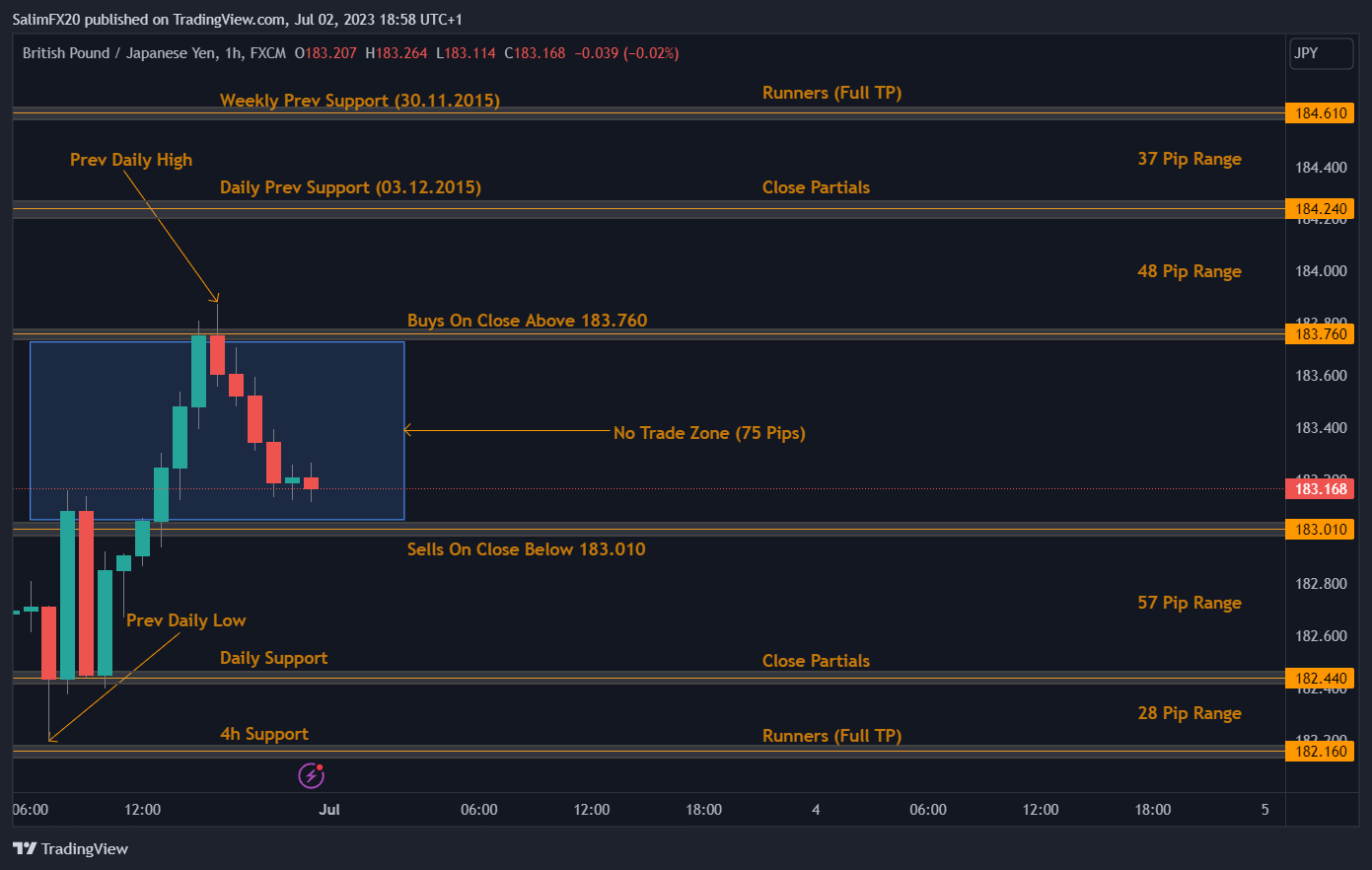1372x870 pixels.
Task: Click the Sells On Close Below 183.010 text
Action: tap(526, 549)
